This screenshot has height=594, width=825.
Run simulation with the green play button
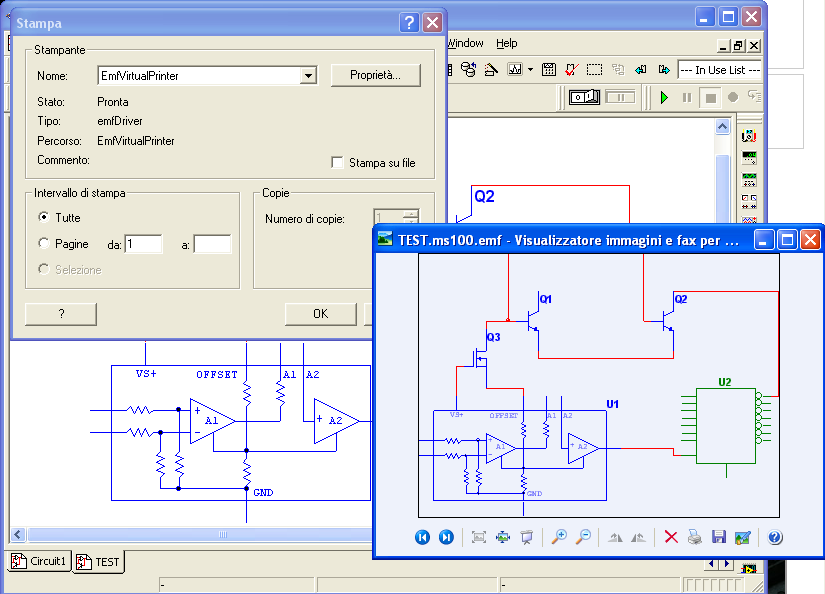(x=663, y=97)
